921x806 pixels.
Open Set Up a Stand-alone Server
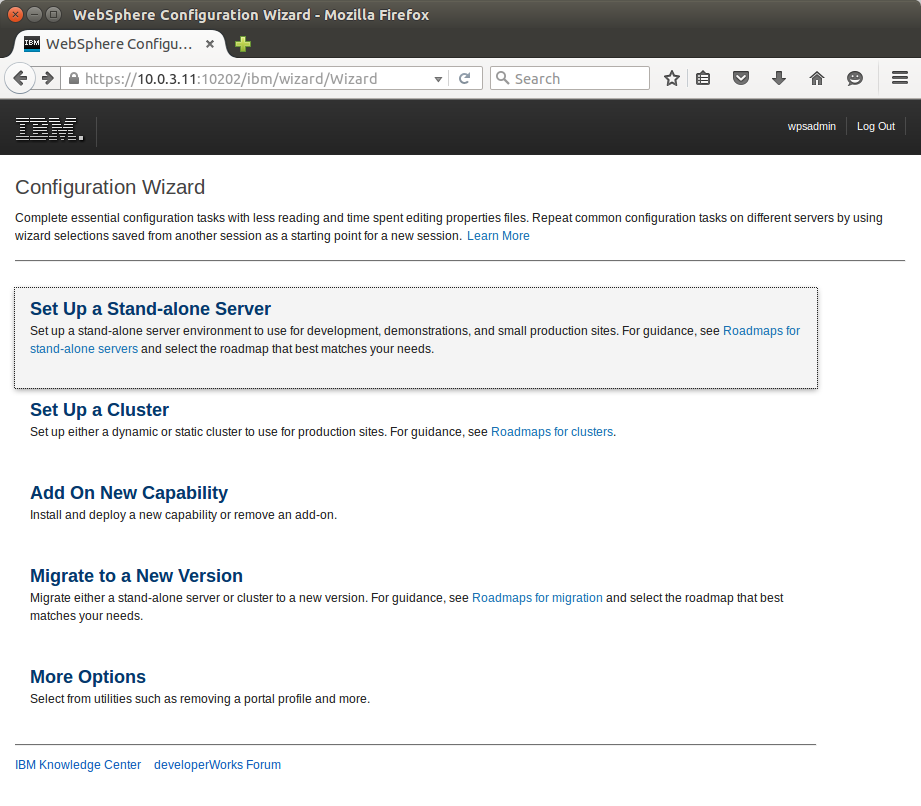150,309
